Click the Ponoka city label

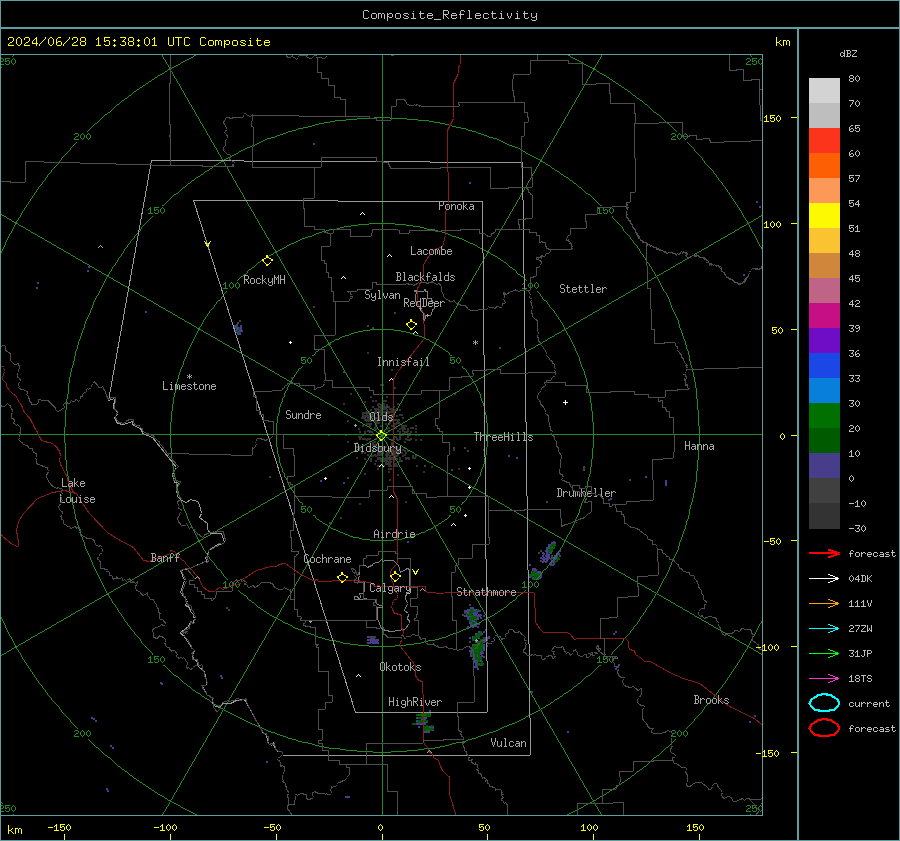456,206
